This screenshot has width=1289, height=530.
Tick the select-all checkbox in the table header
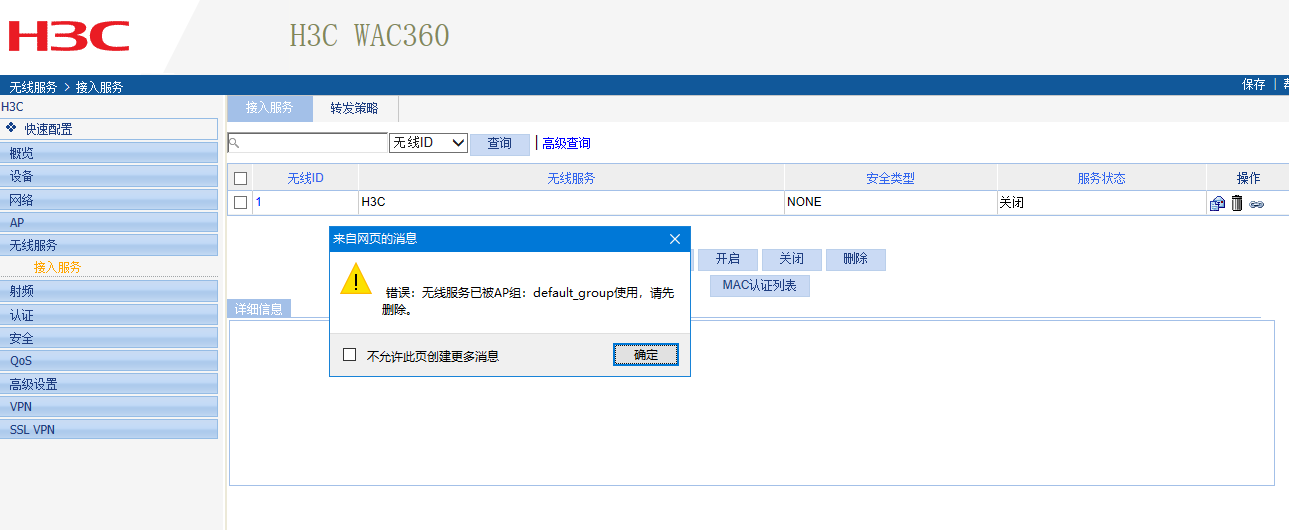click(240, 178)
